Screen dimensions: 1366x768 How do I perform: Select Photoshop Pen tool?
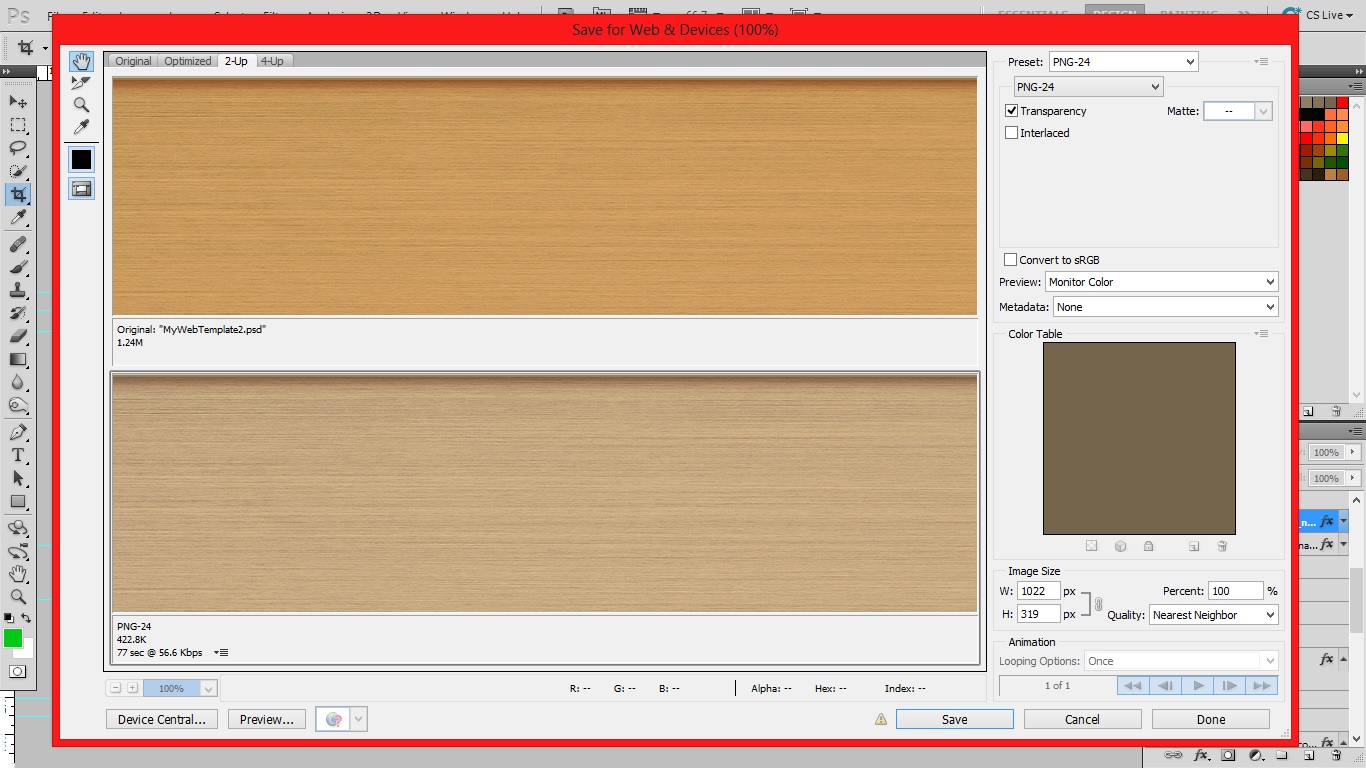click(x=18, y=432)
